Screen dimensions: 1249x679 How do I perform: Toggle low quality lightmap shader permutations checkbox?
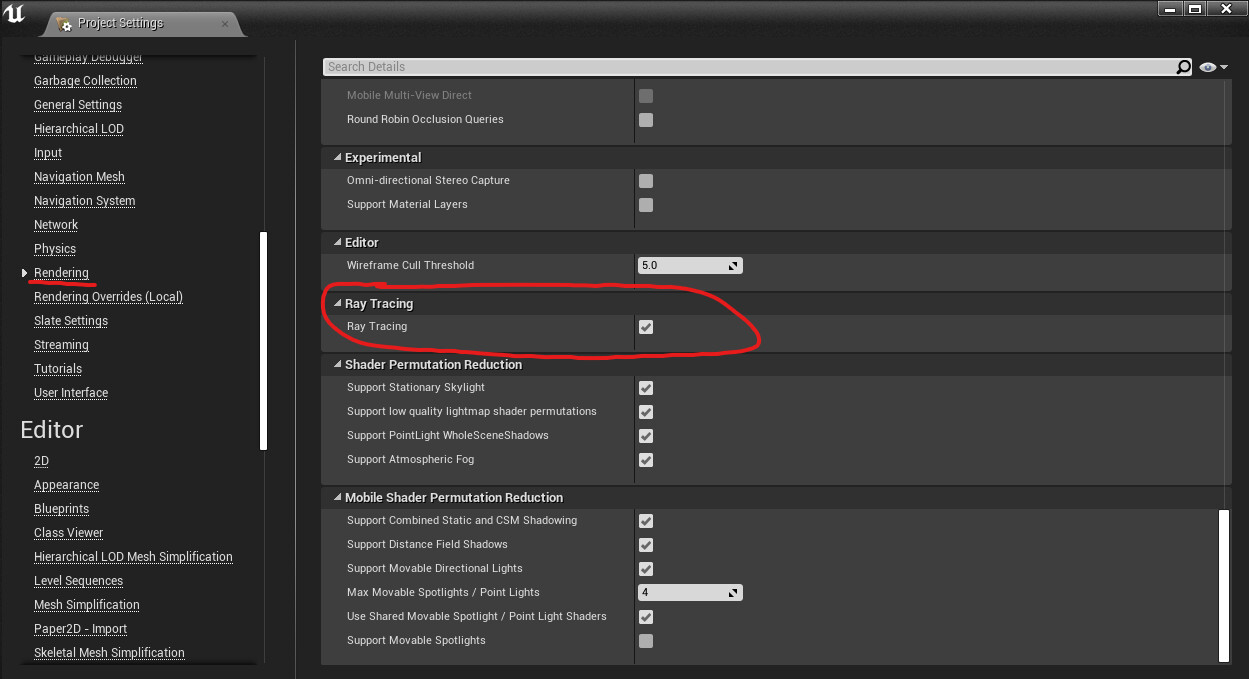[x=646, y=412]
